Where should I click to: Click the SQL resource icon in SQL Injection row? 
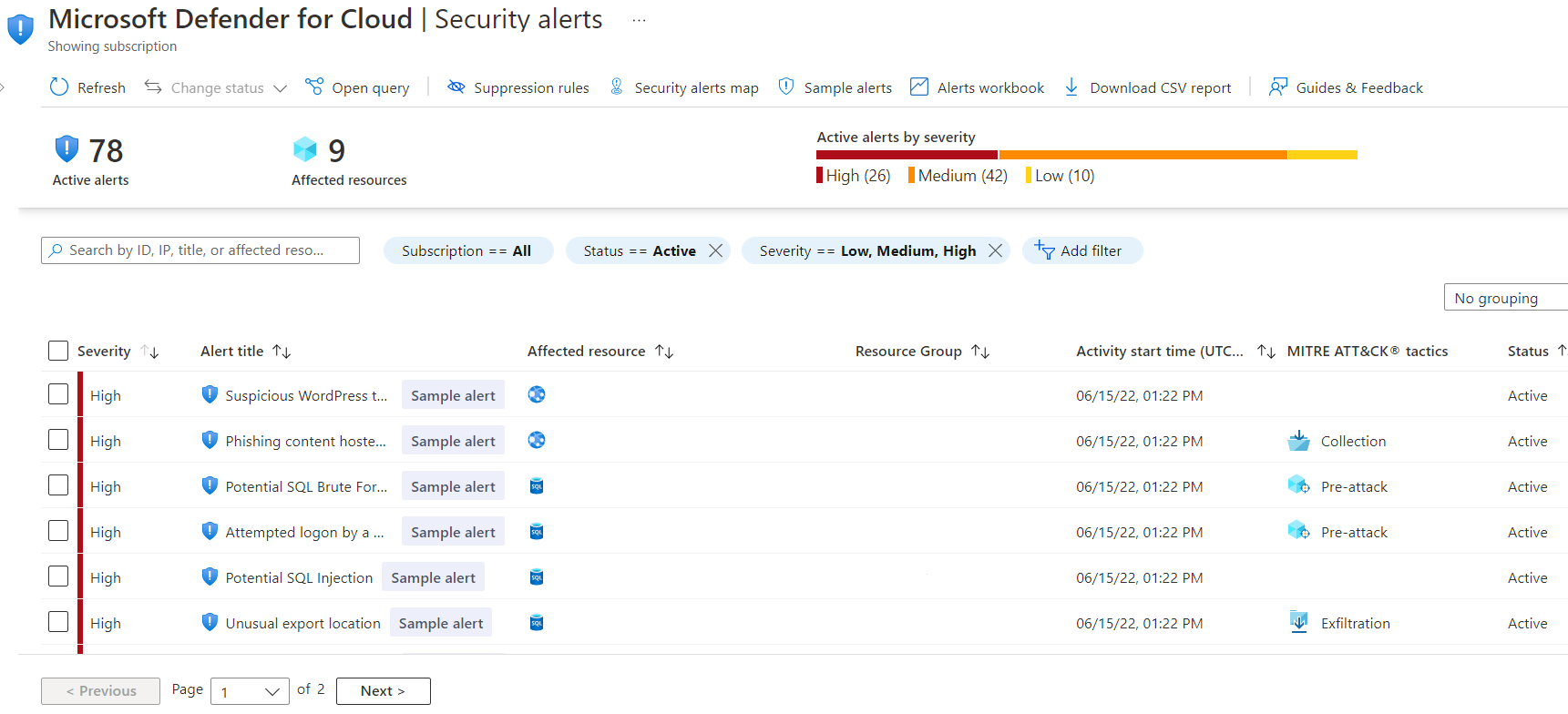coord(537,577)
